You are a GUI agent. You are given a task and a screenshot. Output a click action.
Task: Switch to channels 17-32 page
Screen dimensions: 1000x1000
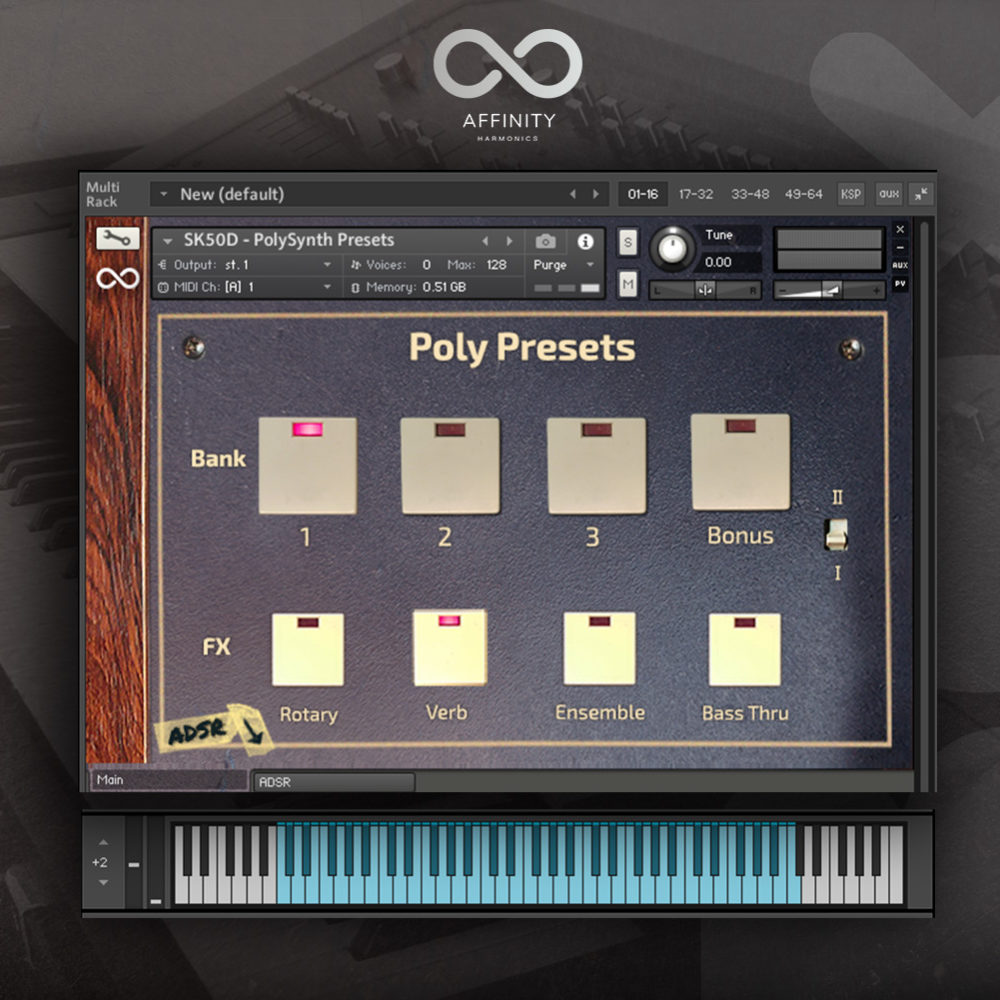(696, 194)
